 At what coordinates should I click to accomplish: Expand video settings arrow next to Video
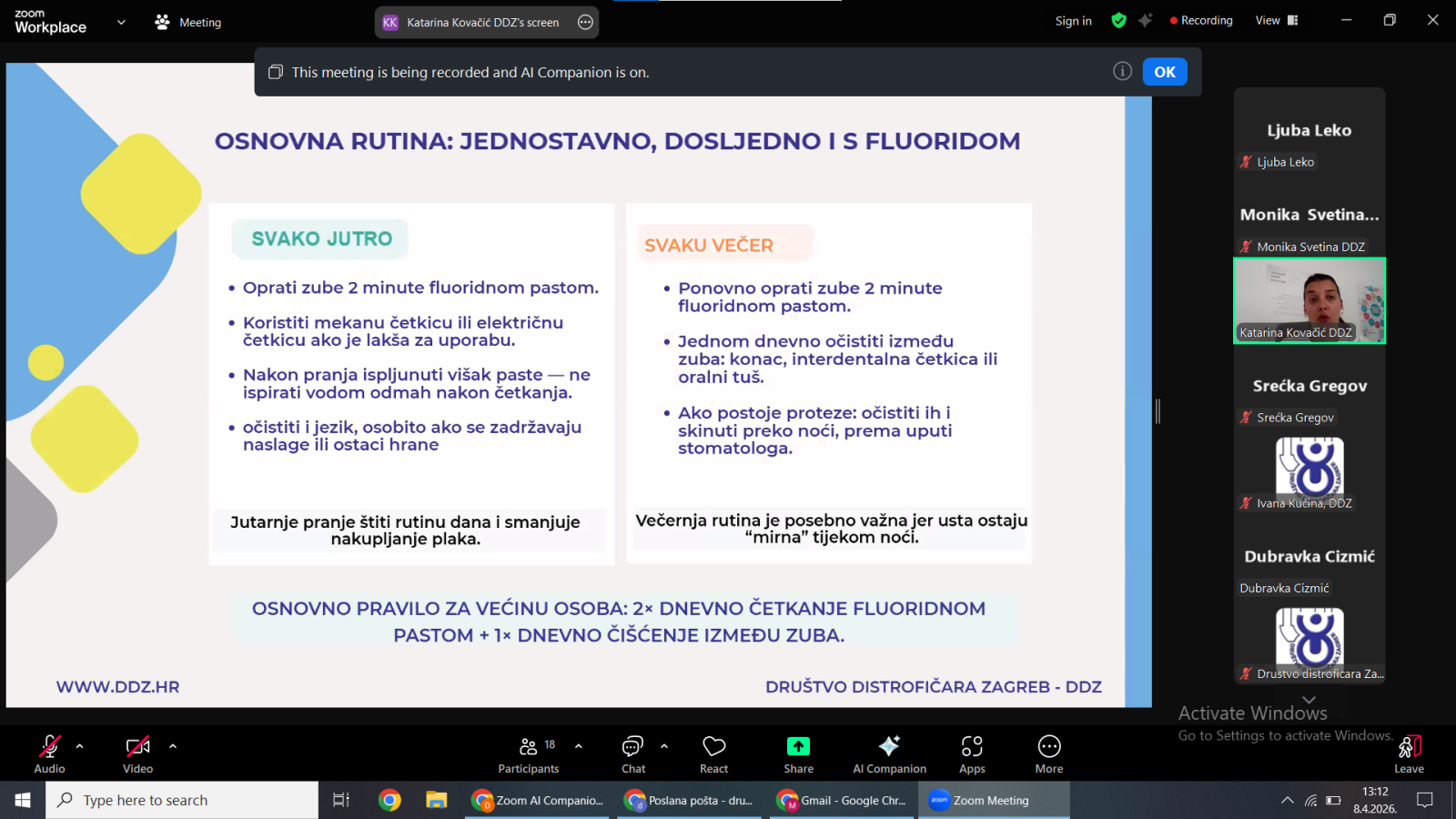tap(173, 746)
